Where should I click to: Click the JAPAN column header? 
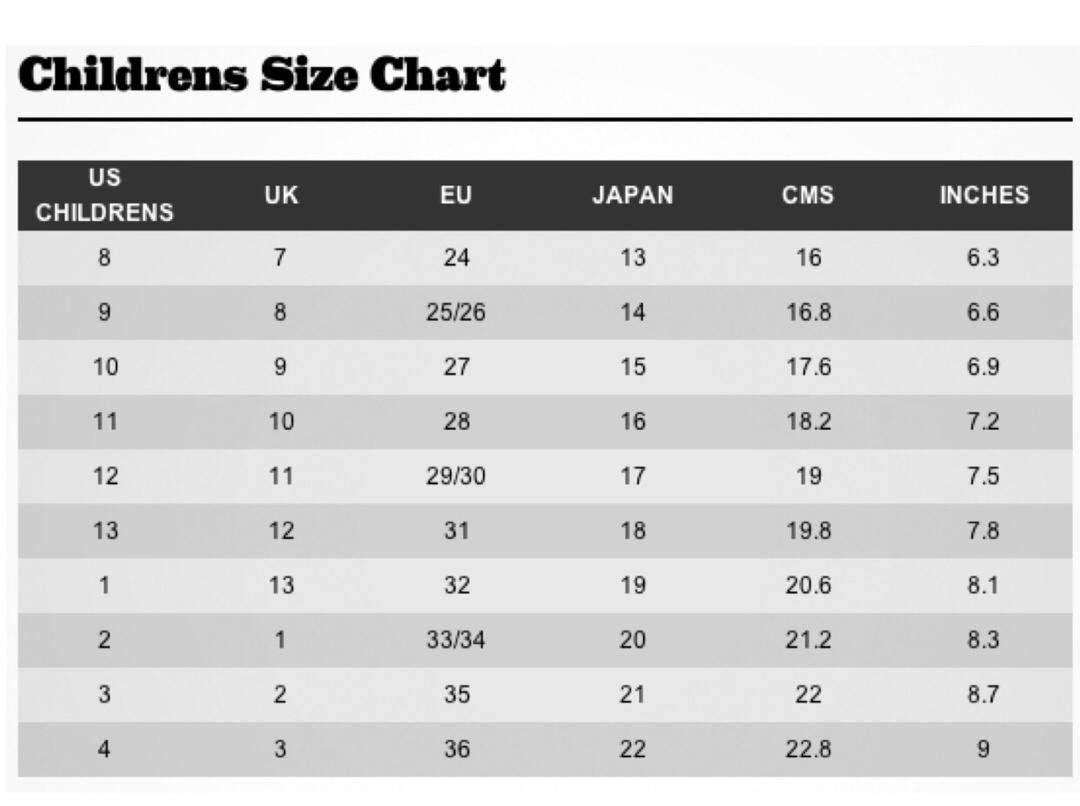633,195
